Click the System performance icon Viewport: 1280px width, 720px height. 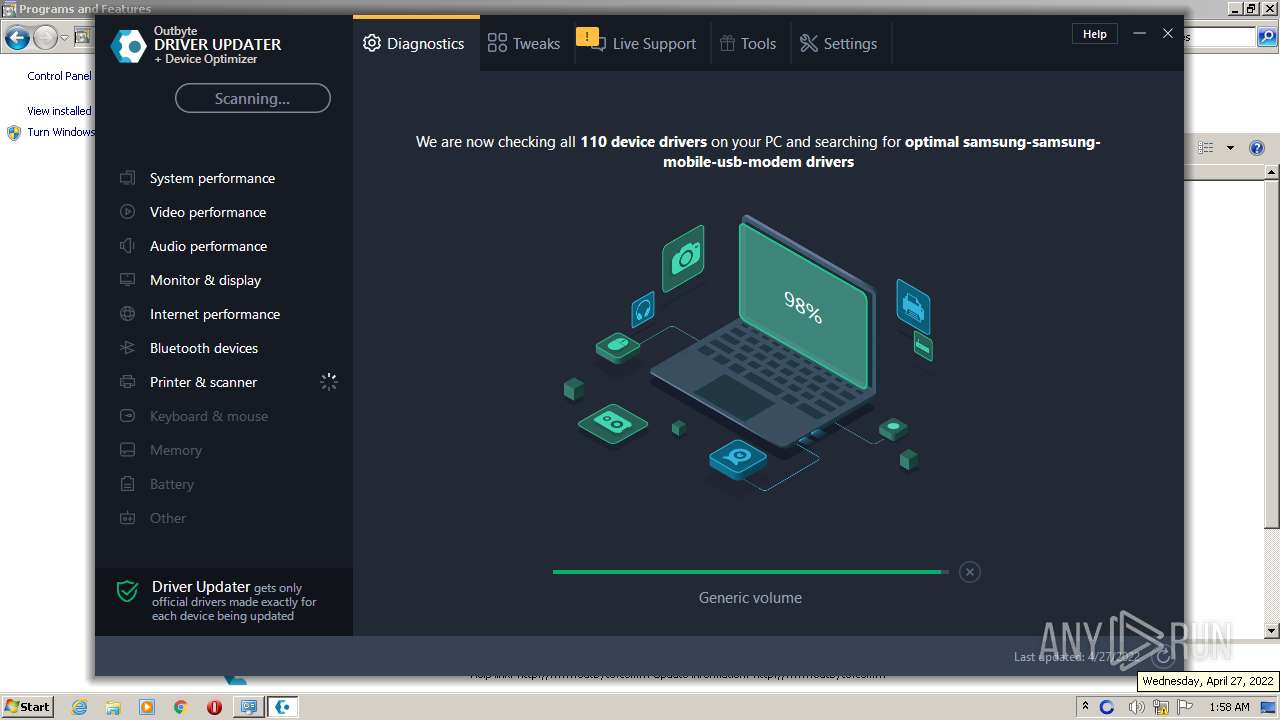[127, 178]
